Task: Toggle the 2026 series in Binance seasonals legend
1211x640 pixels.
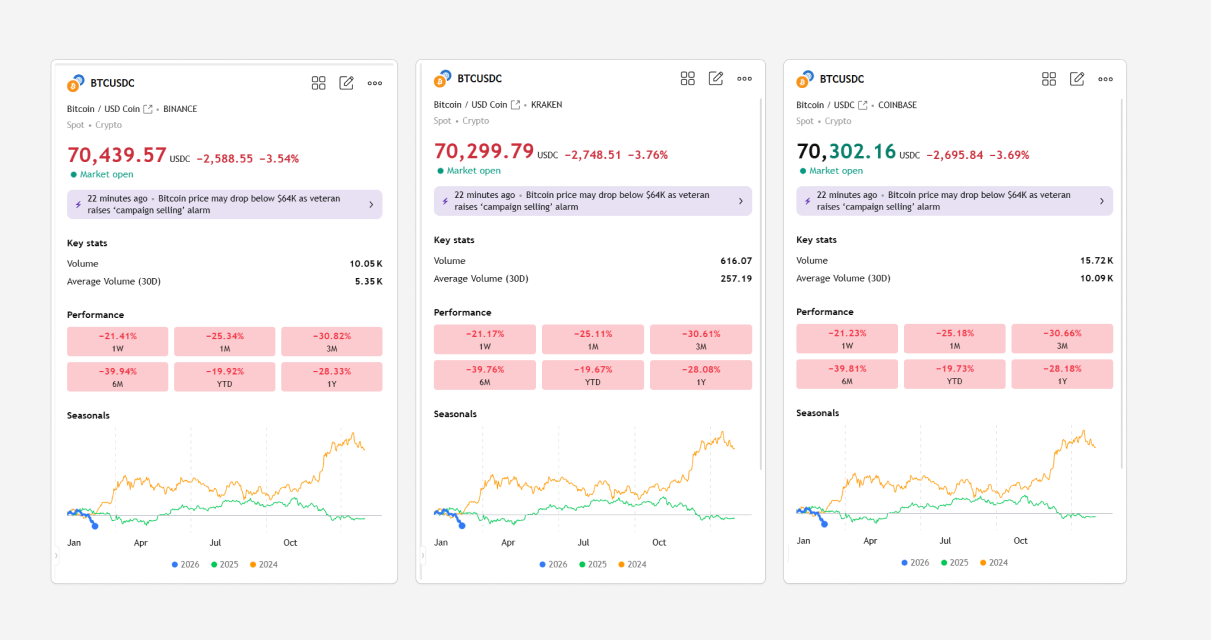Action: 184,564
